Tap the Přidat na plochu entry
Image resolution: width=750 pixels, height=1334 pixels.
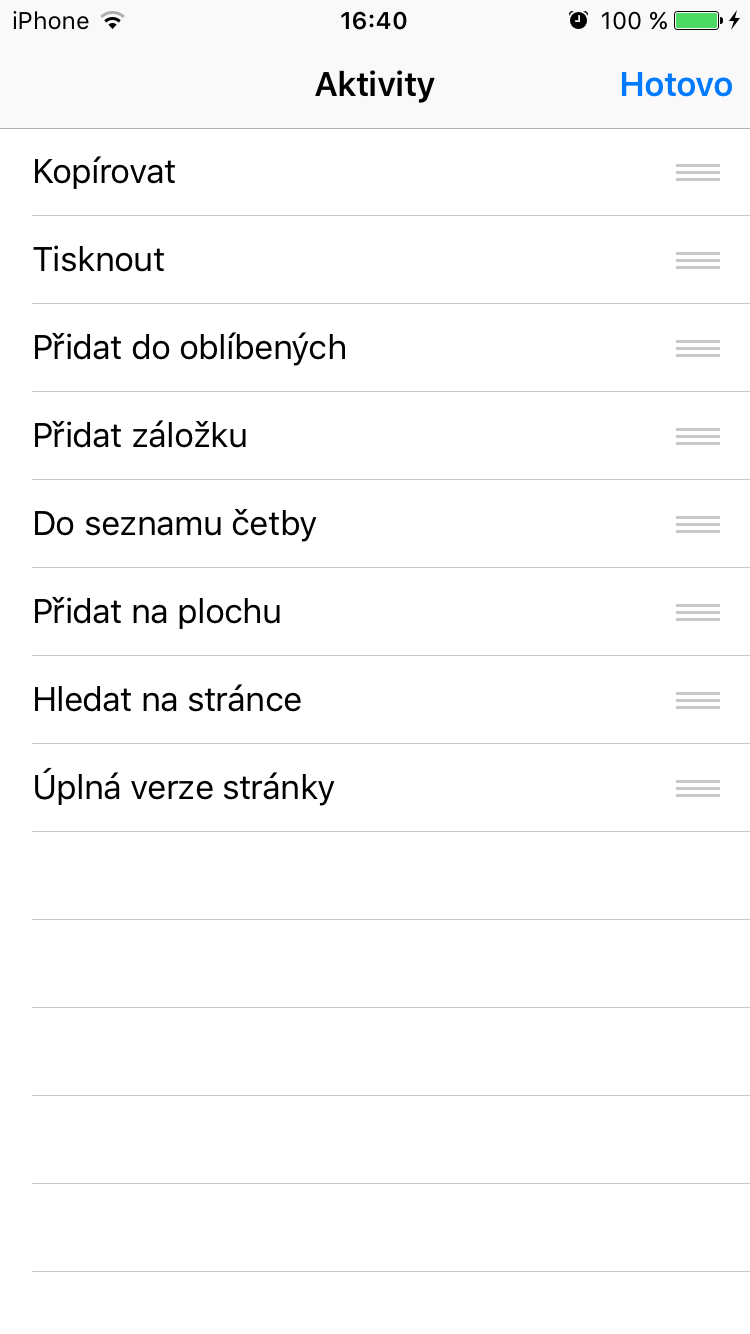157,612
